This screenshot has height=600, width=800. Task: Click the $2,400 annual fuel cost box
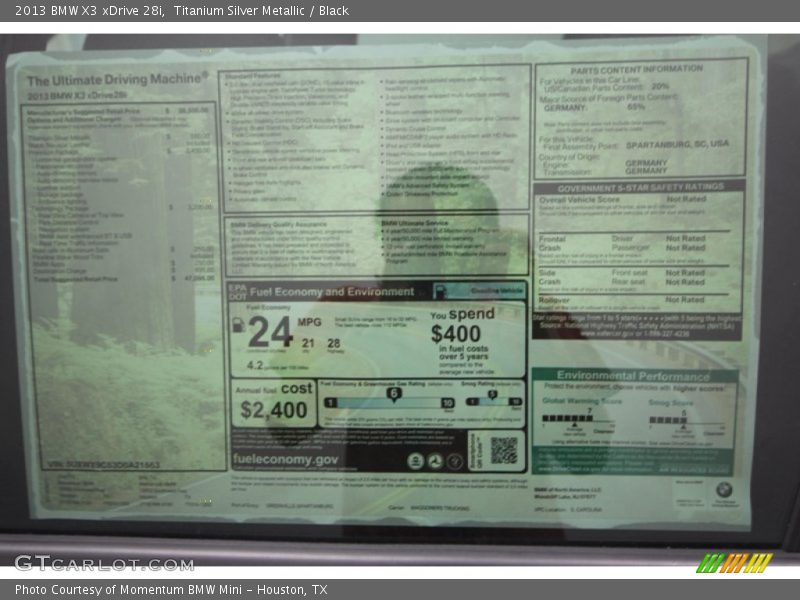[x=273, y=403]
